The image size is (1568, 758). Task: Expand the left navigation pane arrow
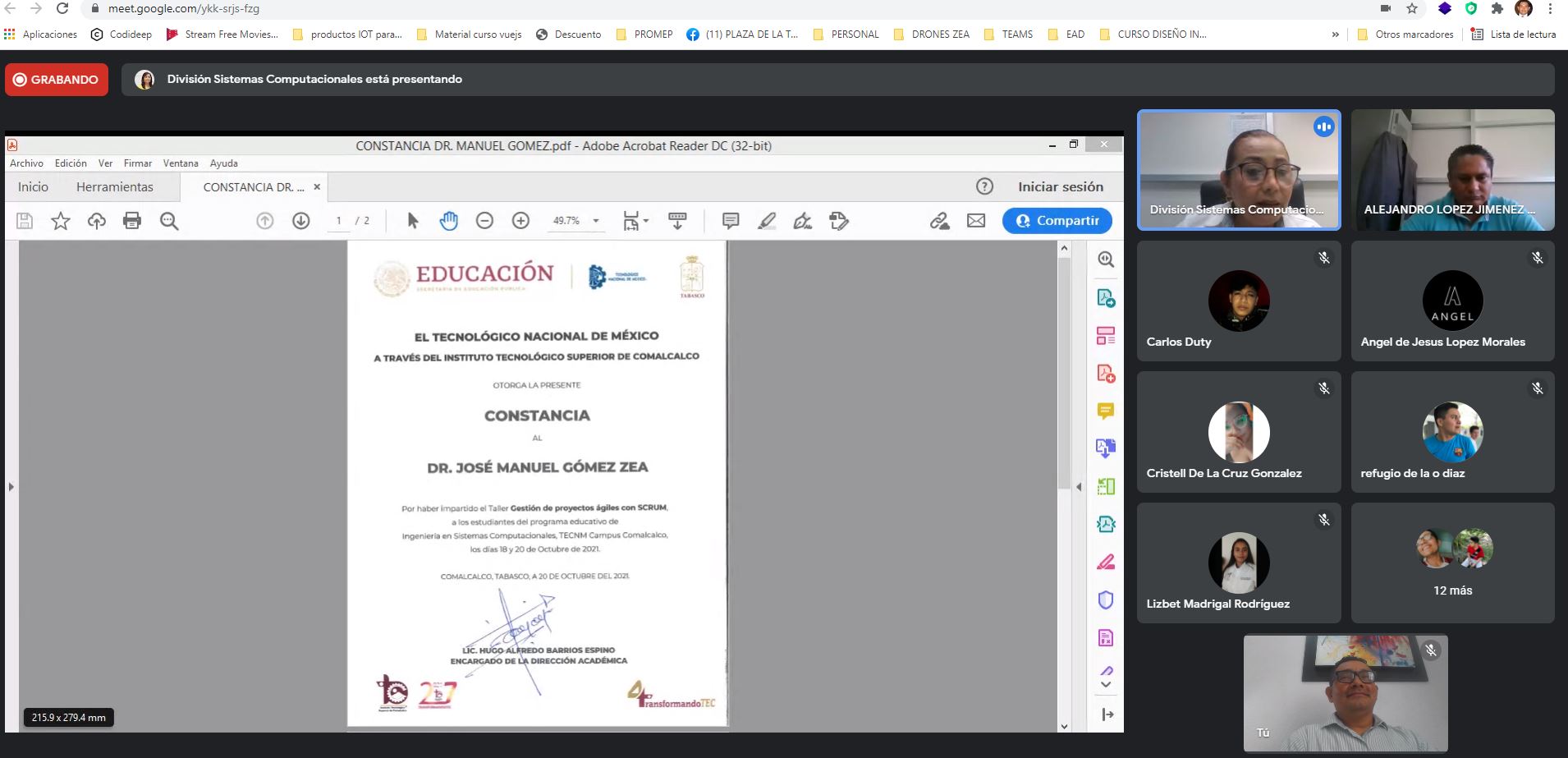[11, 487]
